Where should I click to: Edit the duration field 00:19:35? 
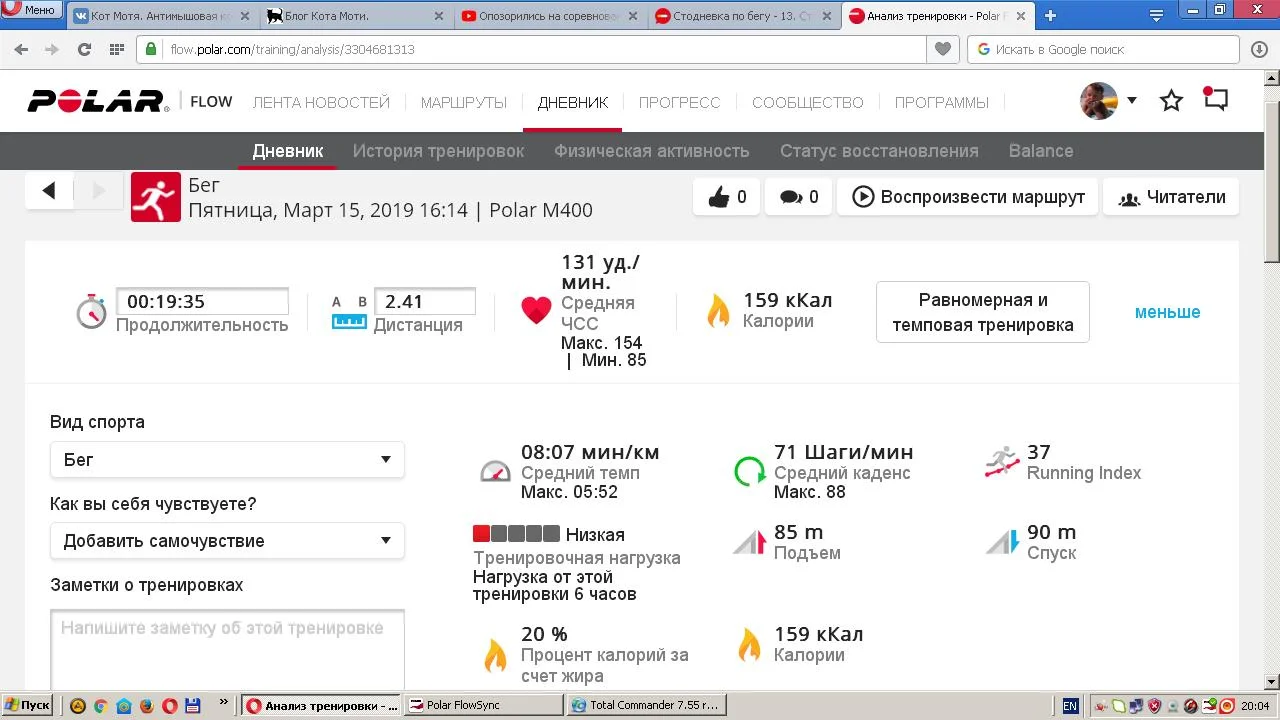pos(203,301)
